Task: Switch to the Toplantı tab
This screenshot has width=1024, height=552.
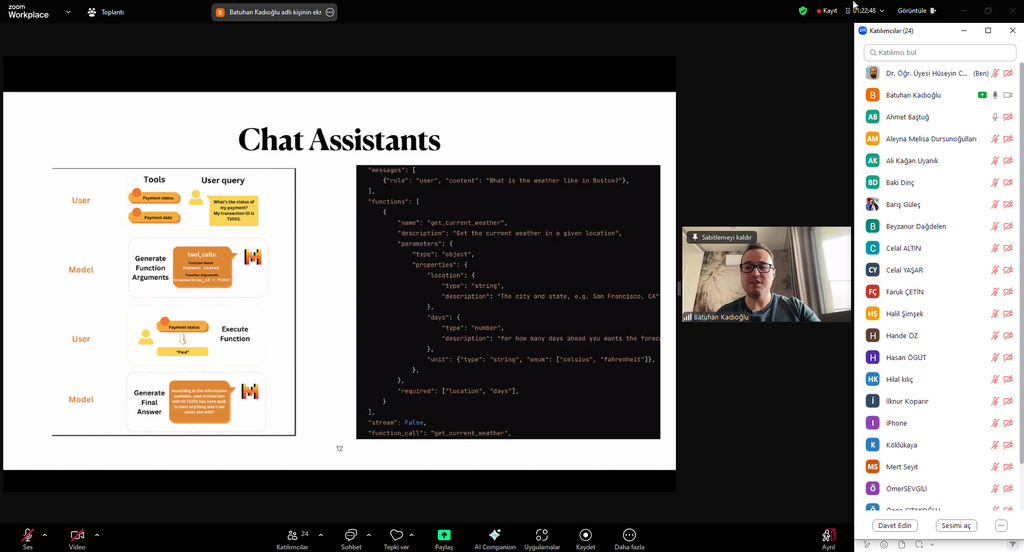Action: 106,12
